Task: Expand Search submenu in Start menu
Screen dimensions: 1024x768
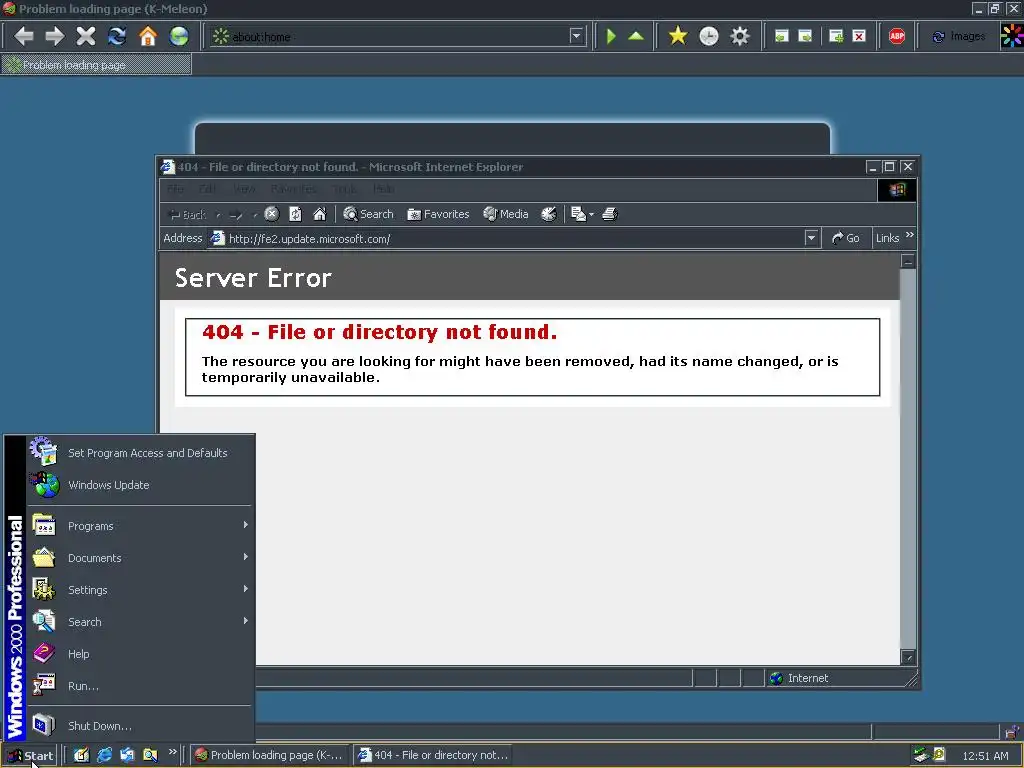Action: point(139,622)
